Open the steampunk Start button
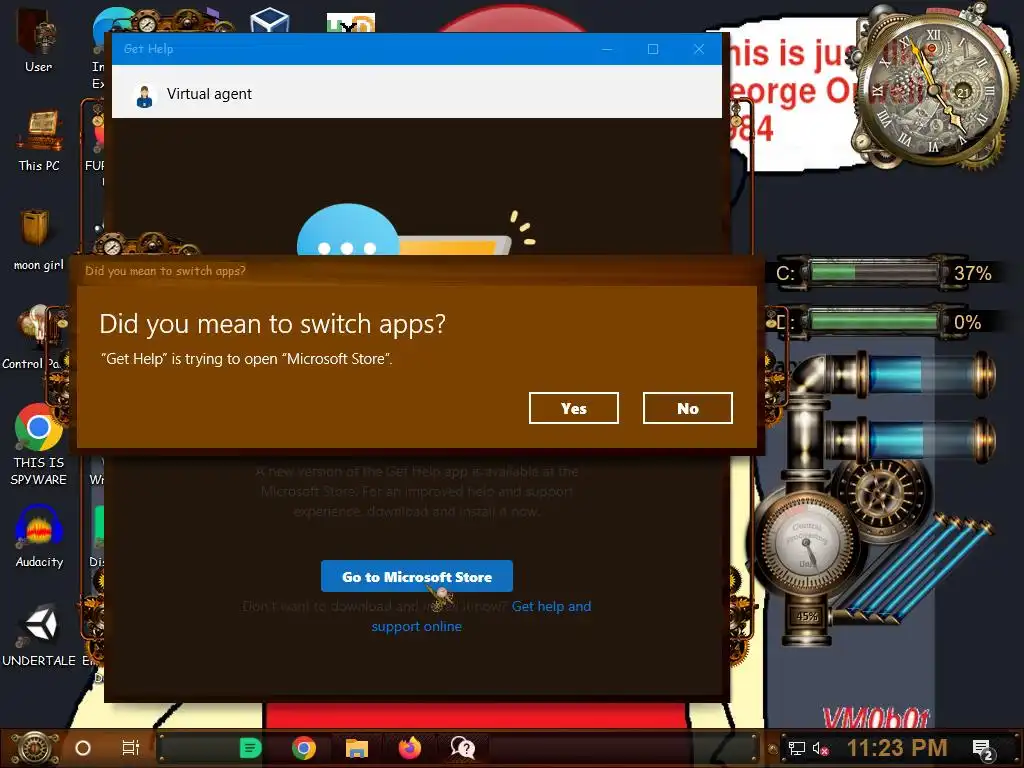This screenshot has height=768, width=1024. [35, 748]
